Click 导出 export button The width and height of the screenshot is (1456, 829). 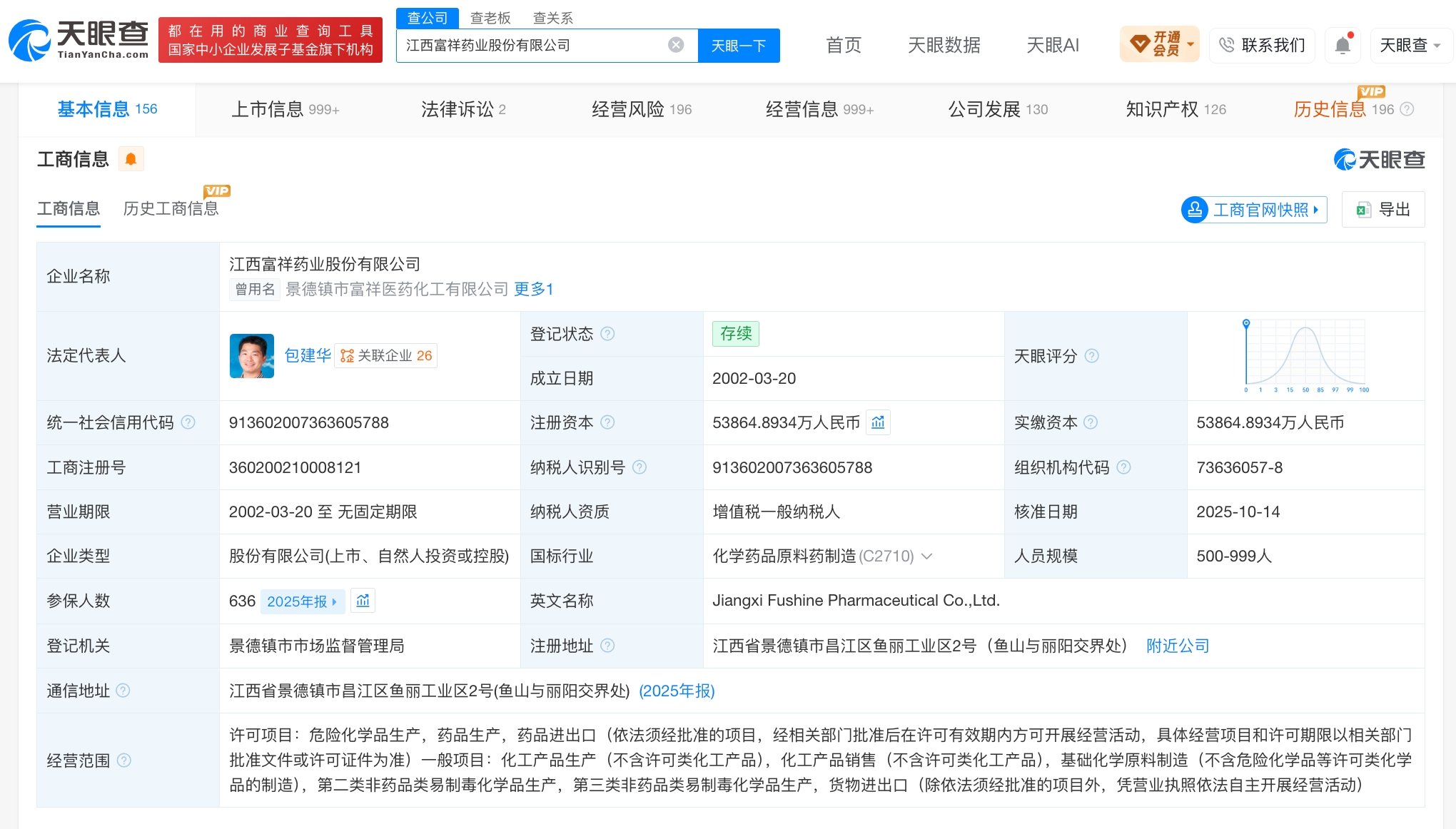[1383, 210]
